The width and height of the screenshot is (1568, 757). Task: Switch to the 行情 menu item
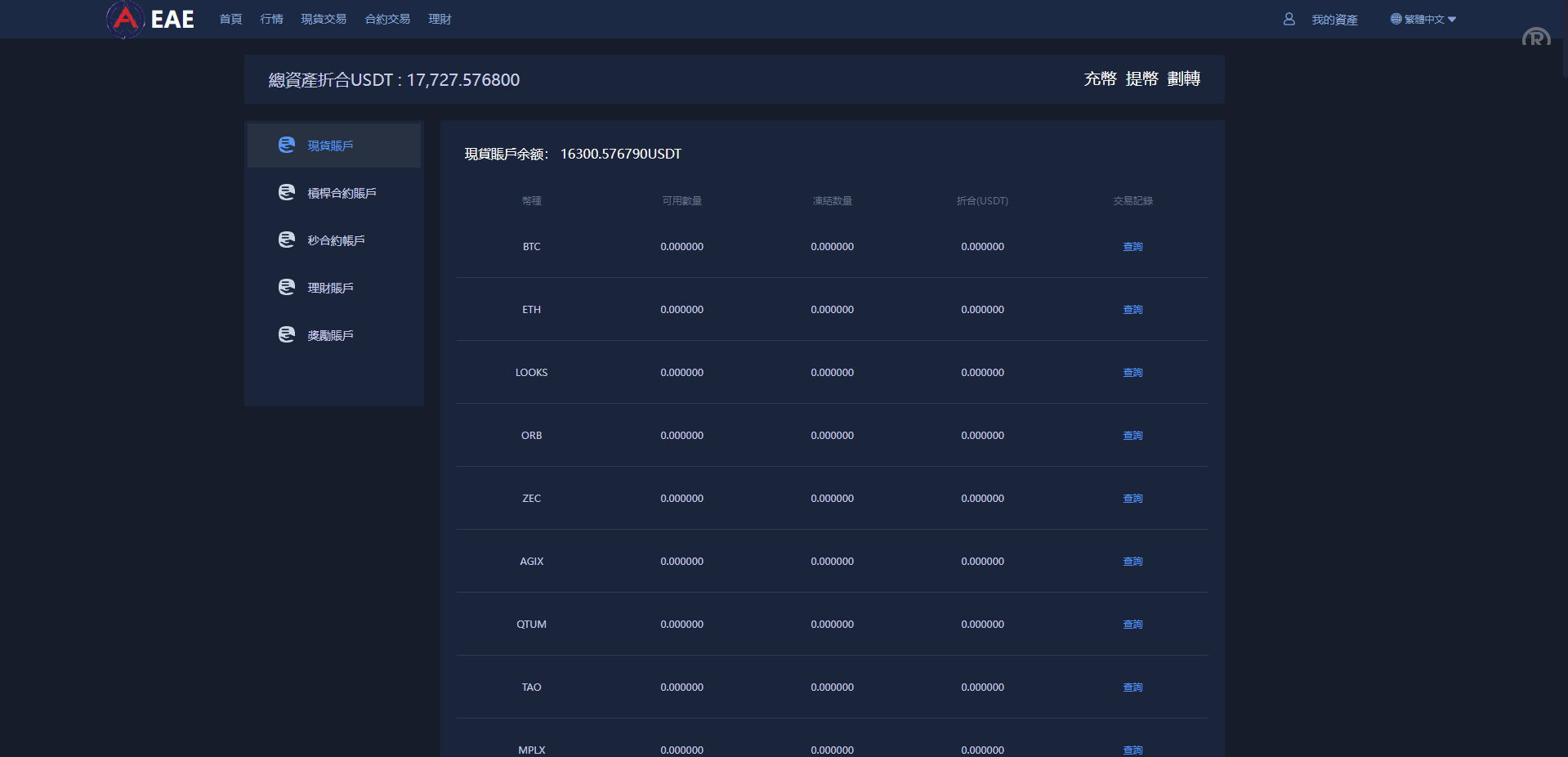pyautogui.click(x=270, y=19)
